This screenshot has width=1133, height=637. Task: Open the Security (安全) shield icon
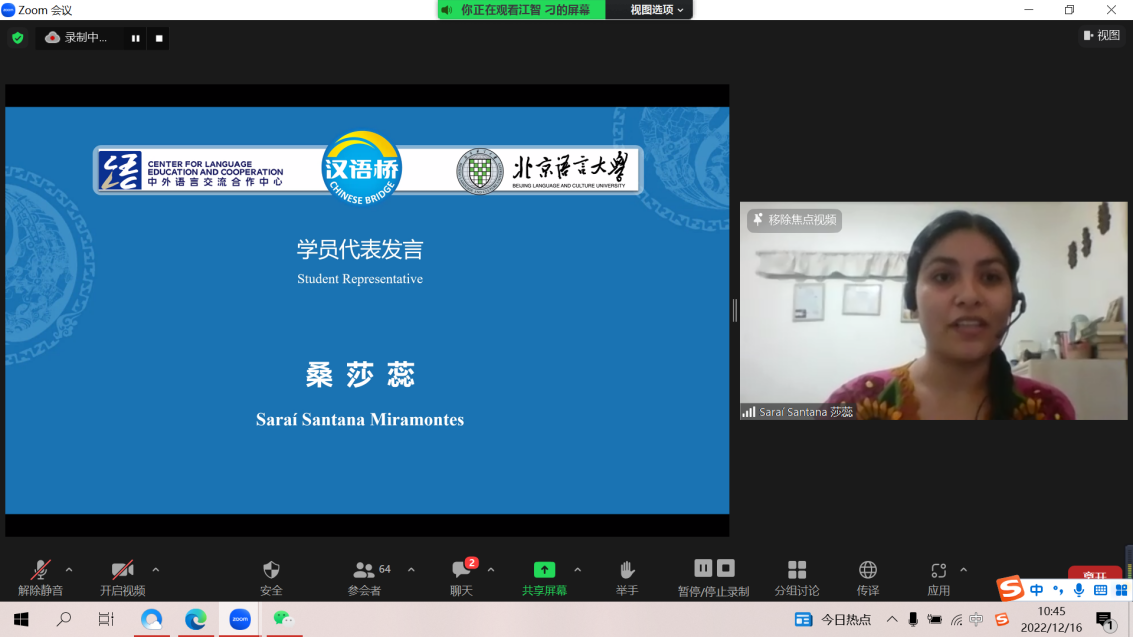271,570
